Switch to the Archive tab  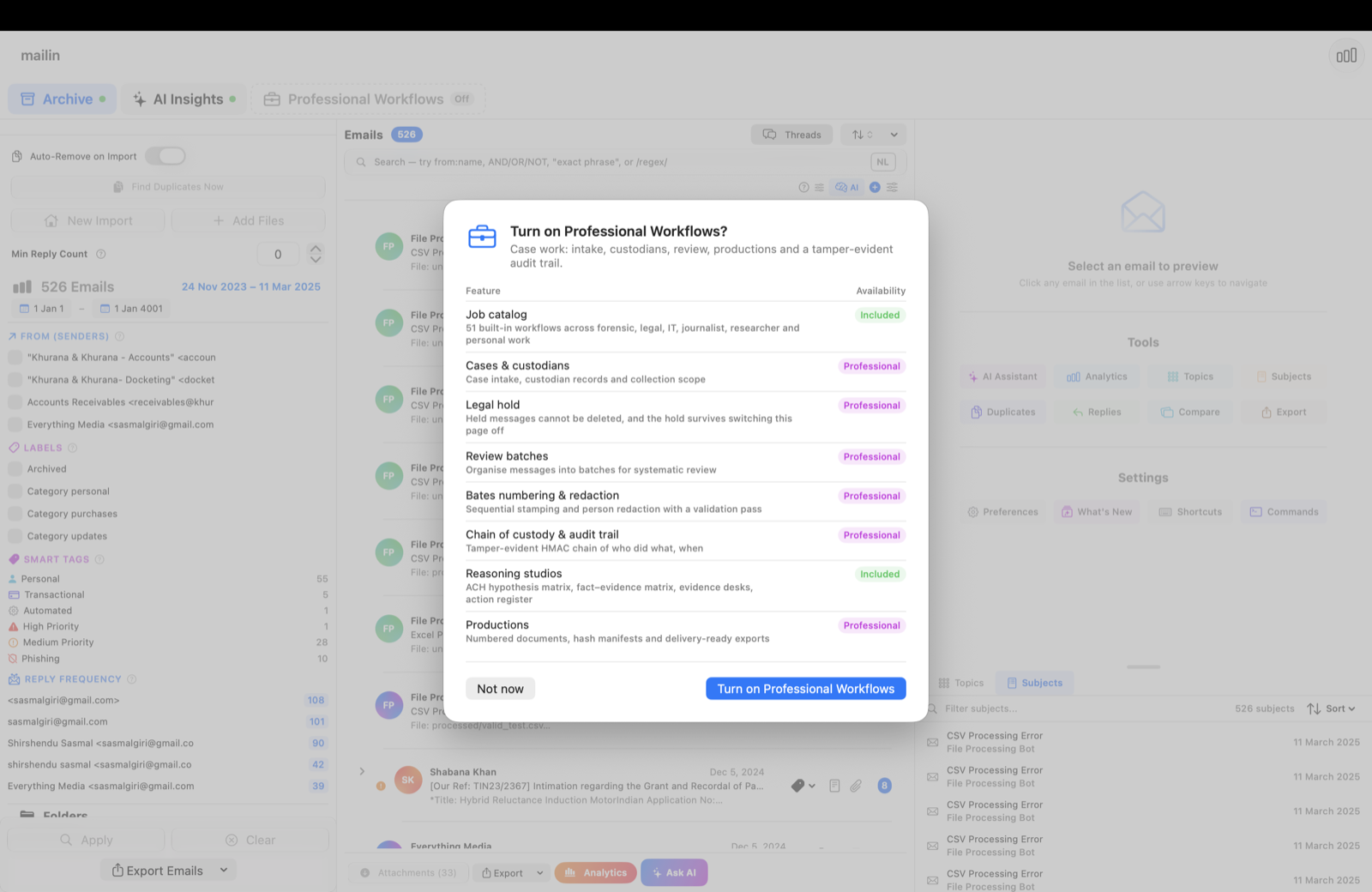63,99
